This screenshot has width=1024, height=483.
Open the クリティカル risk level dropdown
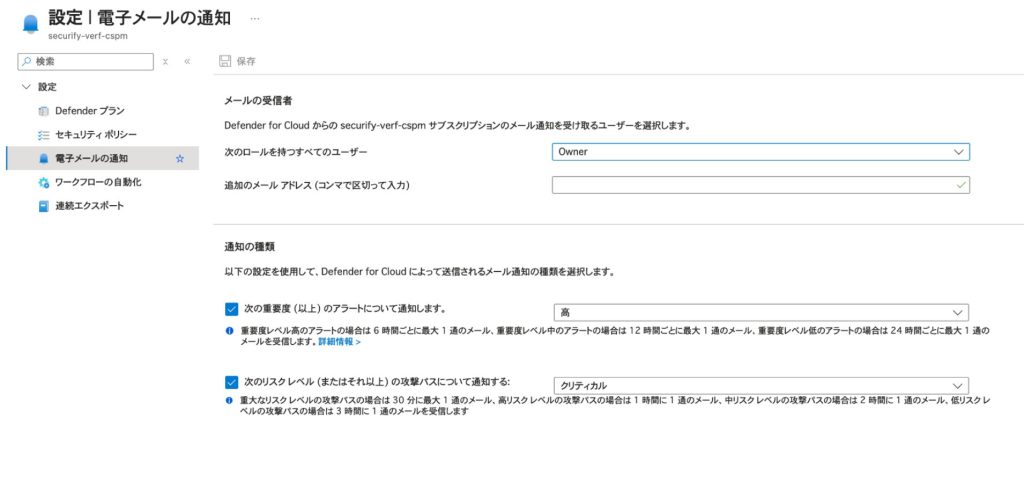tap(760, 385)
